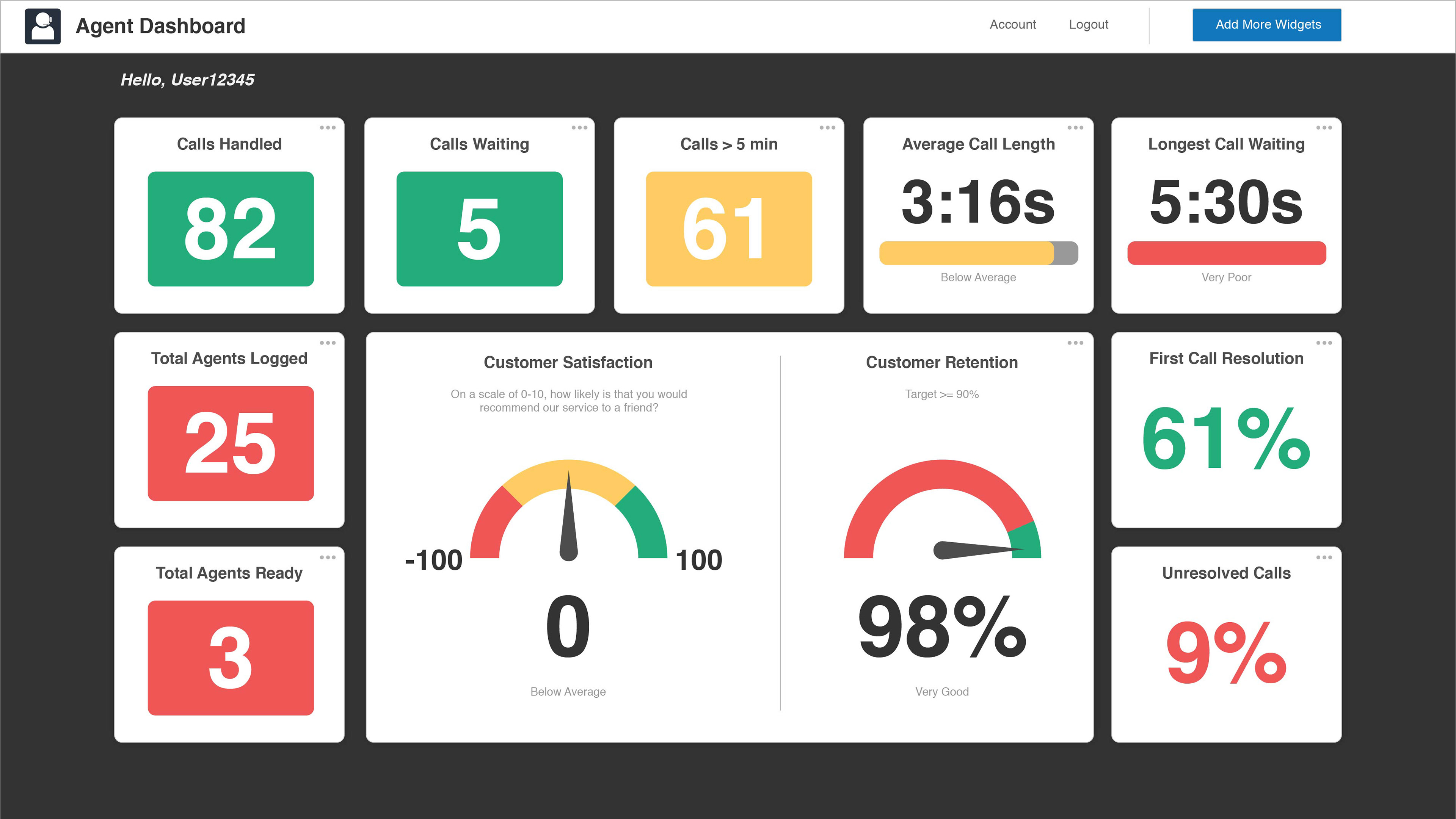The image size is (1456, 819).
Task: Open Customer Satisfaction panel options menu
Action: (x=1075, y=343)
